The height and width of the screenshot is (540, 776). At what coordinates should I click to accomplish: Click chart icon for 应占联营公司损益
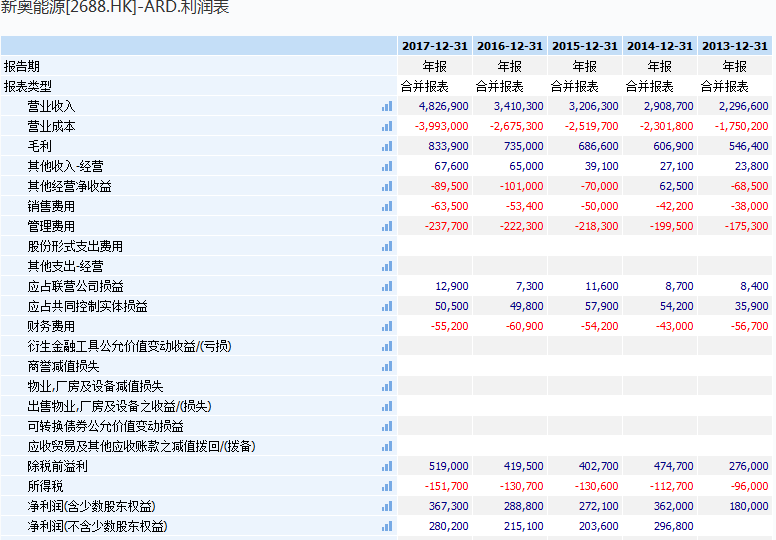(x=386, y=286)
